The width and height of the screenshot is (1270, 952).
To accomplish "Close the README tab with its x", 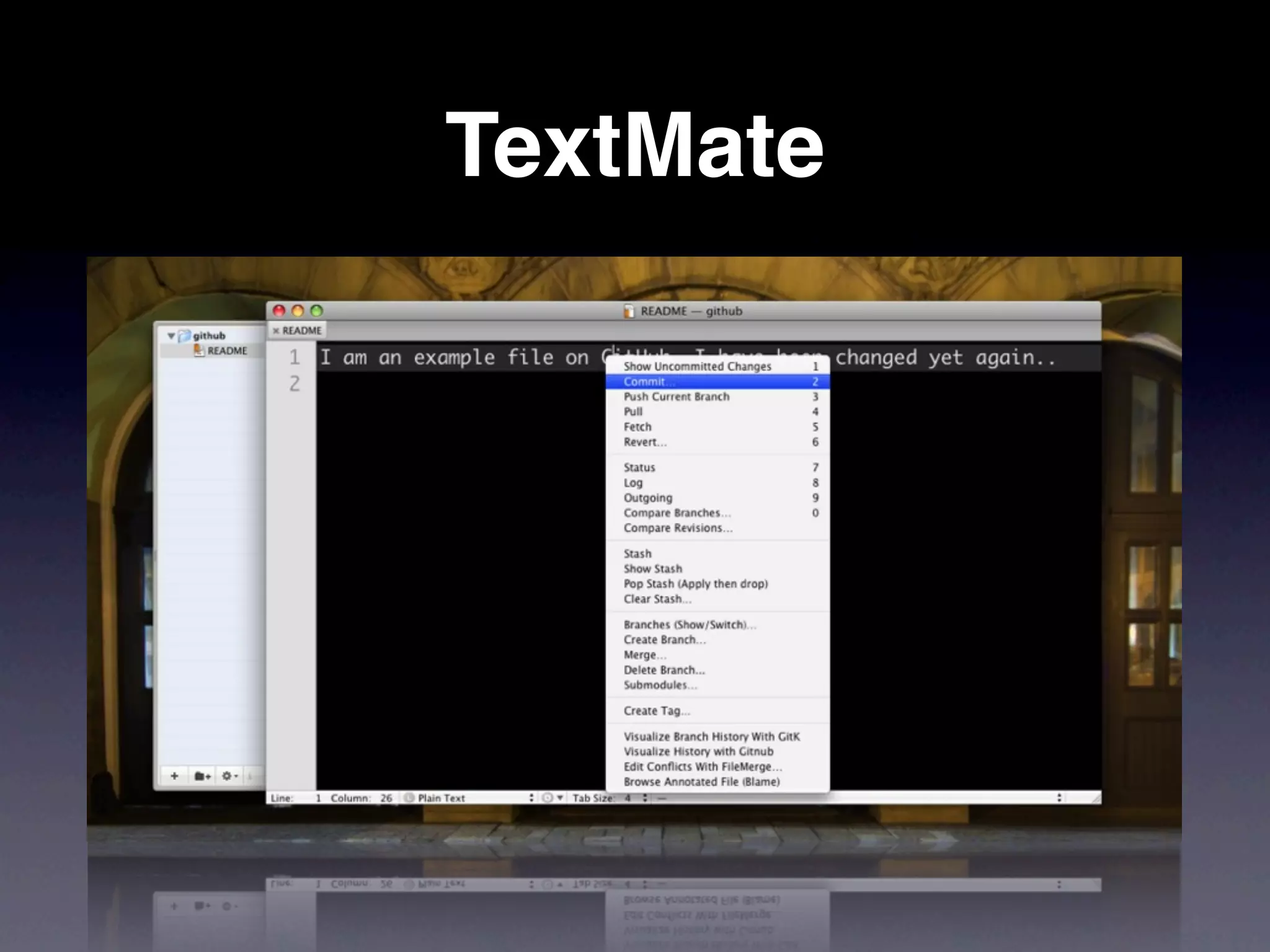I will click(x=276, y=331).
